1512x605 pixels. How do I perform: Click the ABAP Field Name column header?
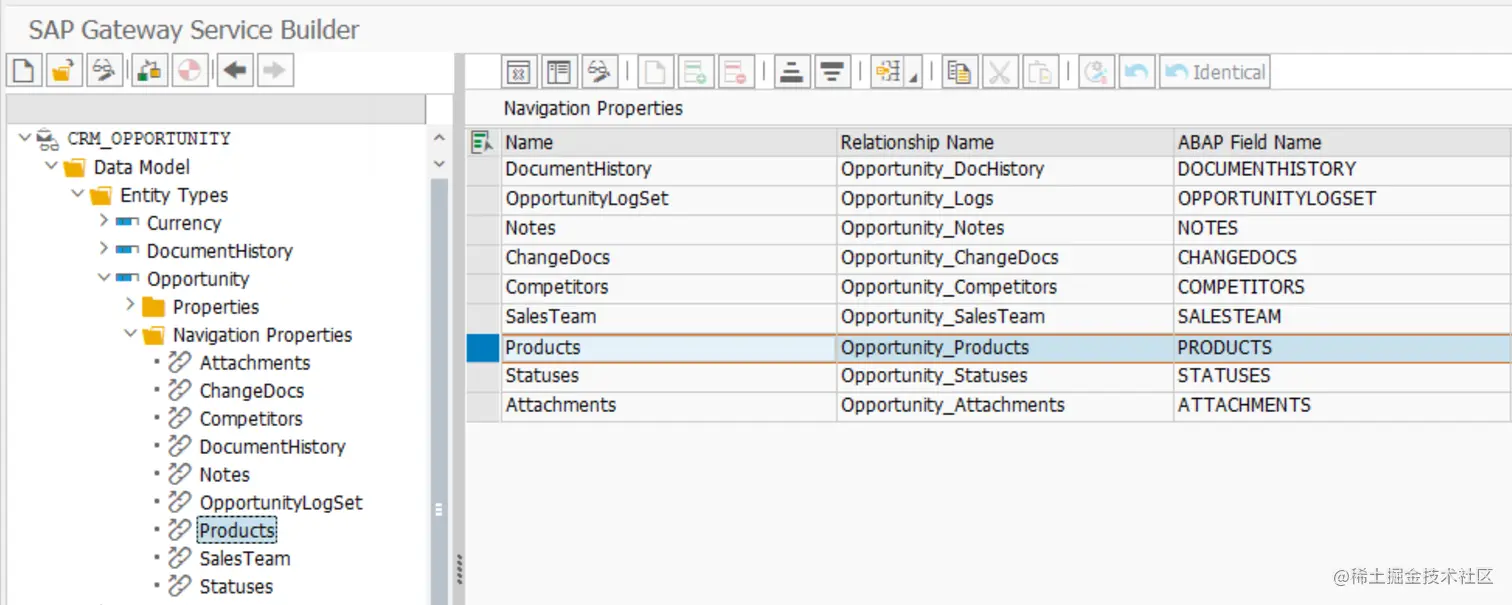coord(1343,142)
